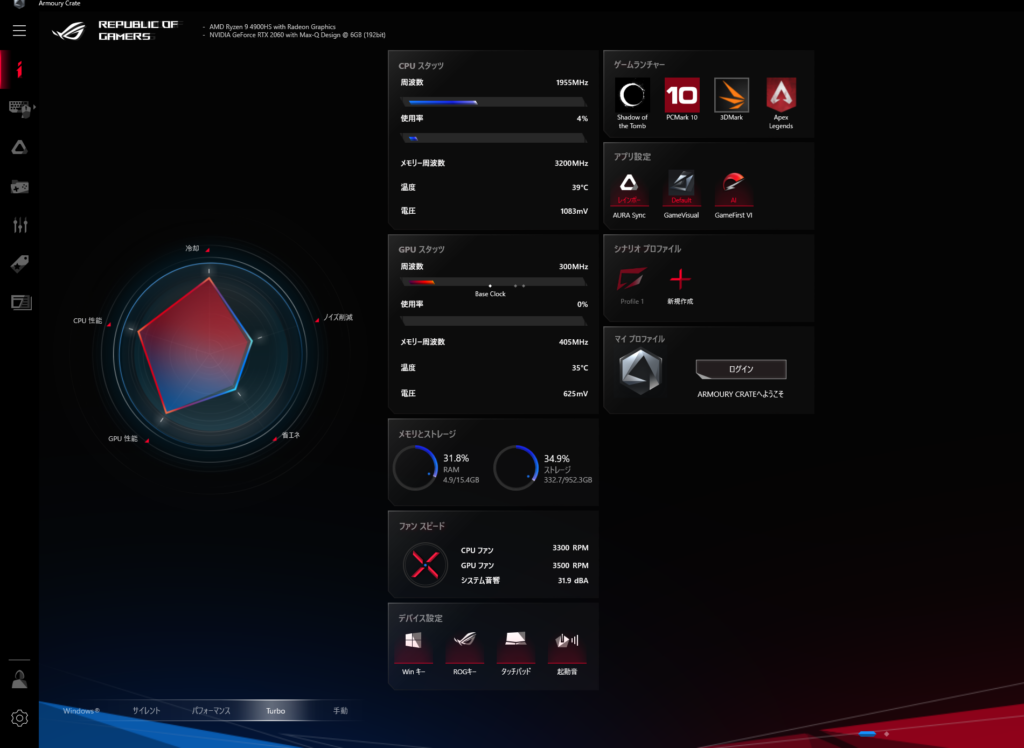Select the Turbo operating mode
Image resolution: width=1024 pixels, height=748 pixels.
[276, 711]
